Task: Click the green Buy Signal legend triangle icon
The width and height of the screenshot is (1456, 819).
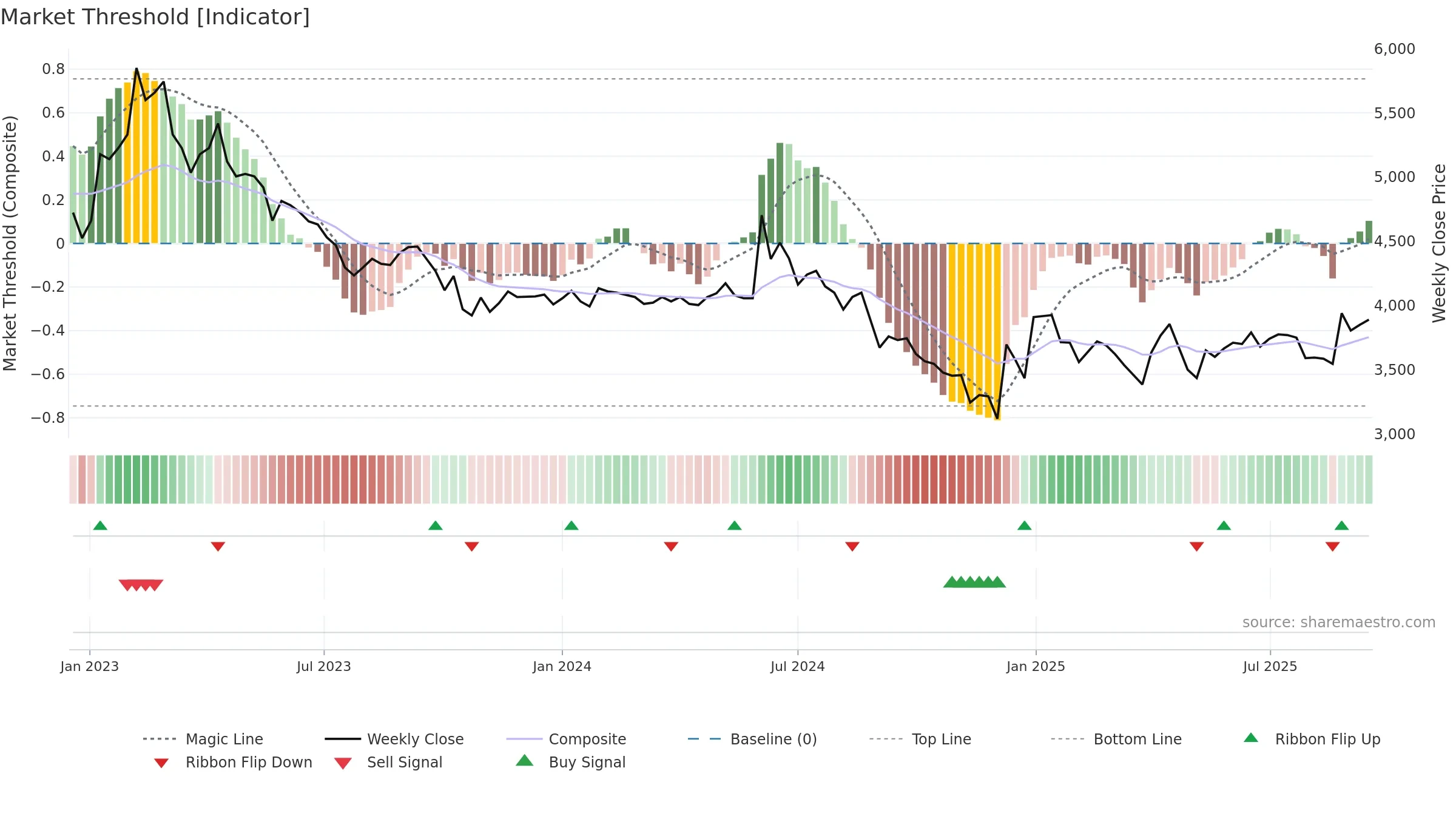Action: point(525,760)
